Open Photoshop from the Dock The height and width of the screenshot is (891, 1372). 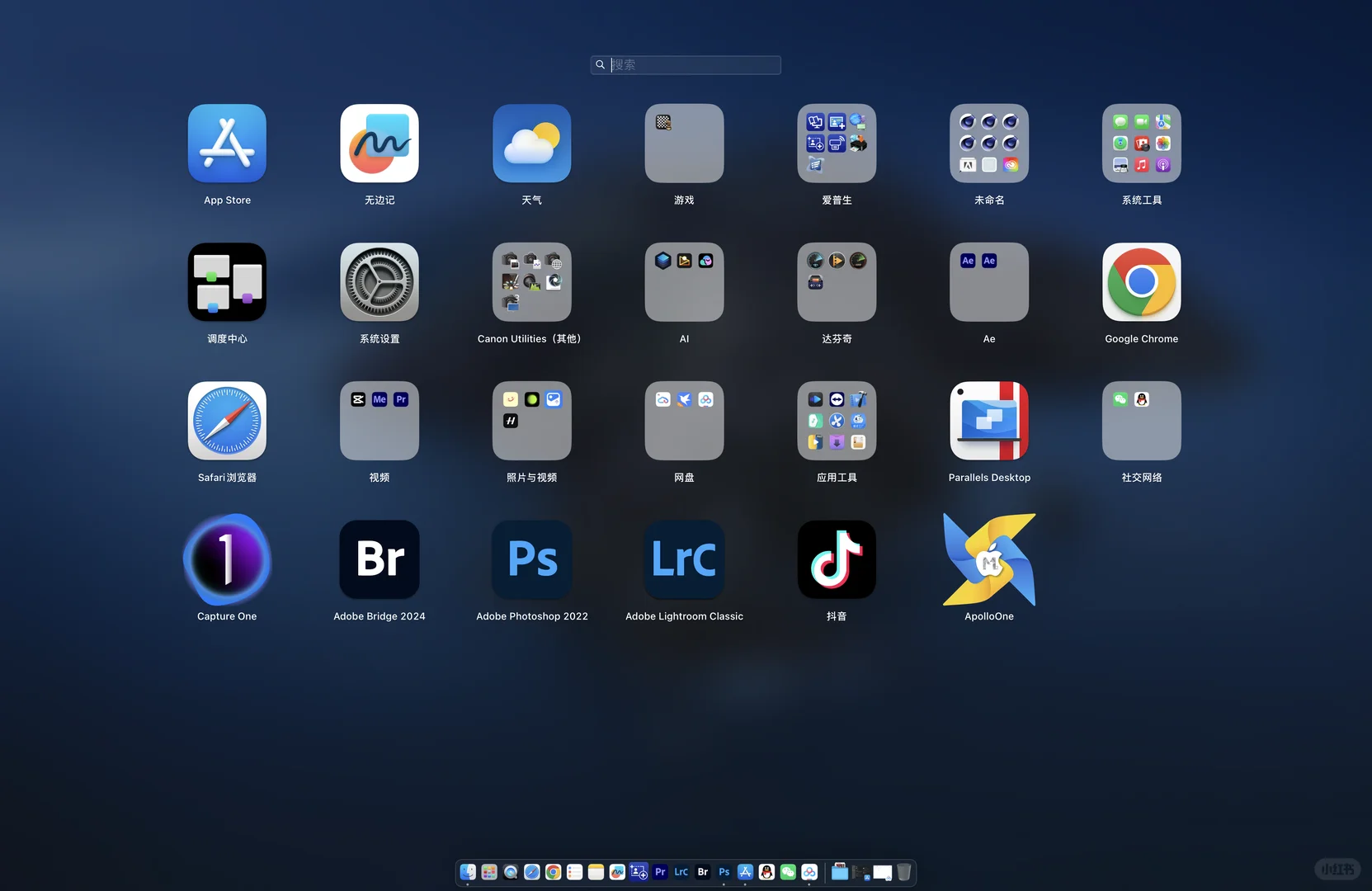pyautogui.click(x=724, y=872)
